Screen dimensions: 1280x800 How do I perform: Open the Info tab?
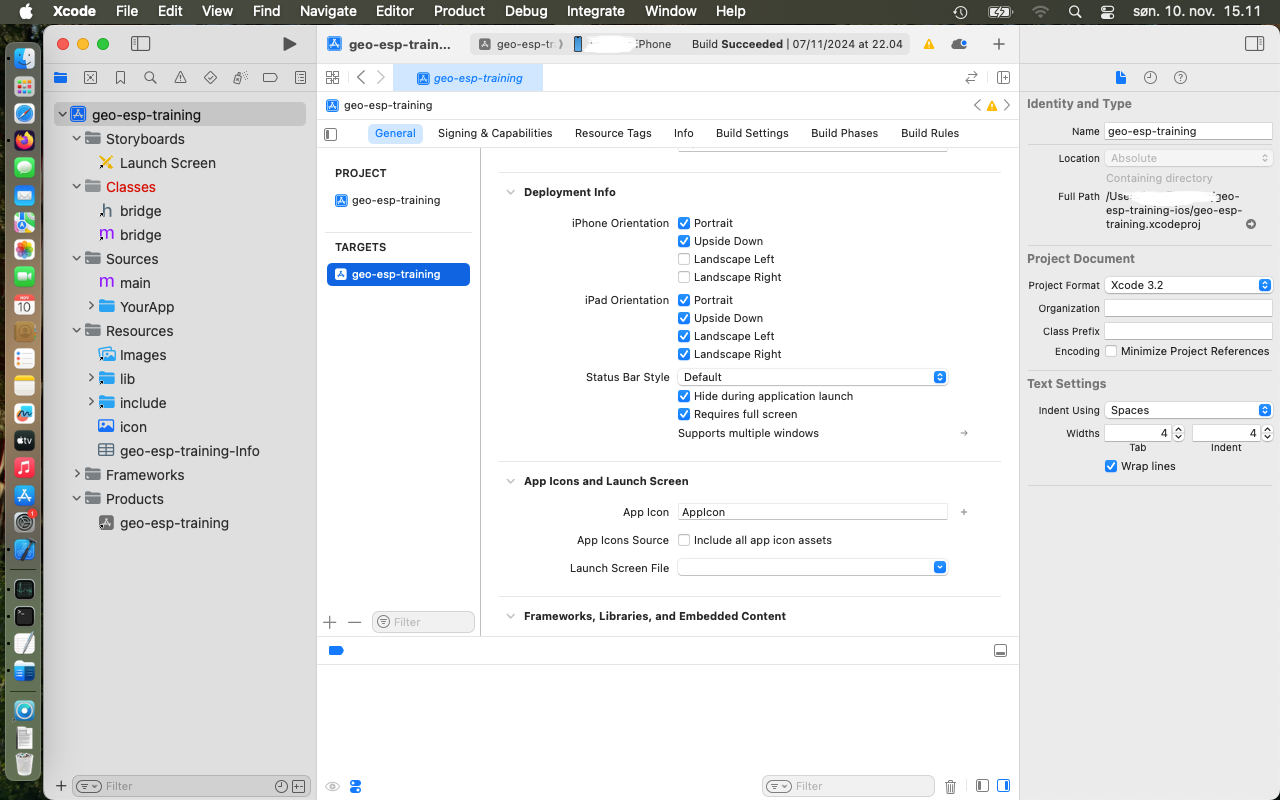tap(684, 133)
